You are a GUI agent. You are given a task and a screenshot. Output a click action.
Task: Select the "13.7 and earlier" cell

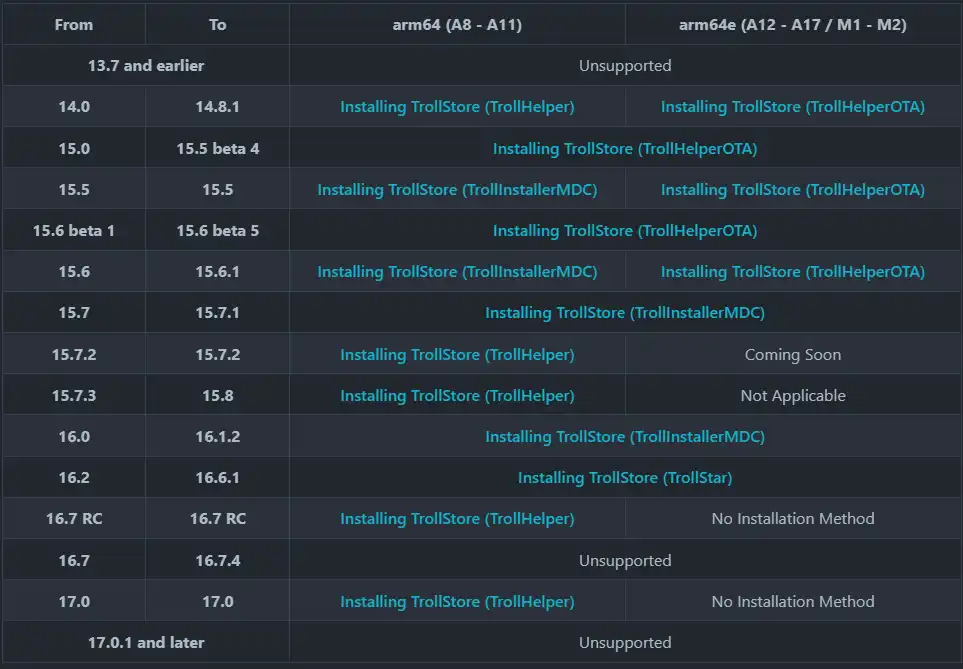click(x=146, y=66)
